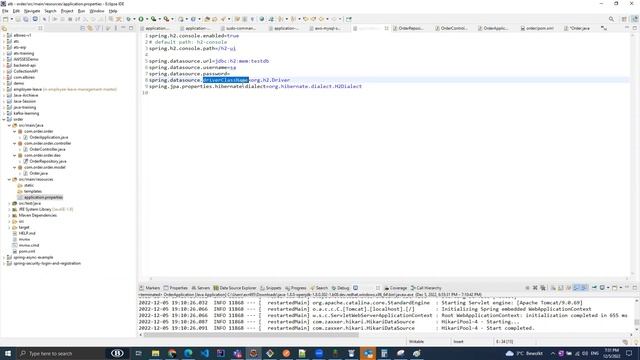The width and height of the screenshot is (640, 360).
Task: Collapse the order project node
Action: [x=4, y=119]
